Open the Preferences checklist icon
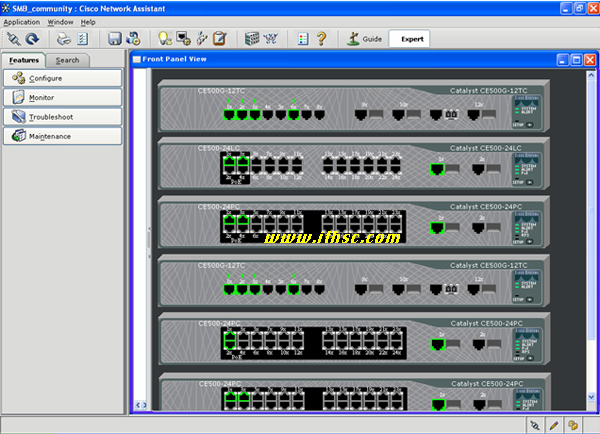Screen dimensions: 600x434 pos(83,39)
